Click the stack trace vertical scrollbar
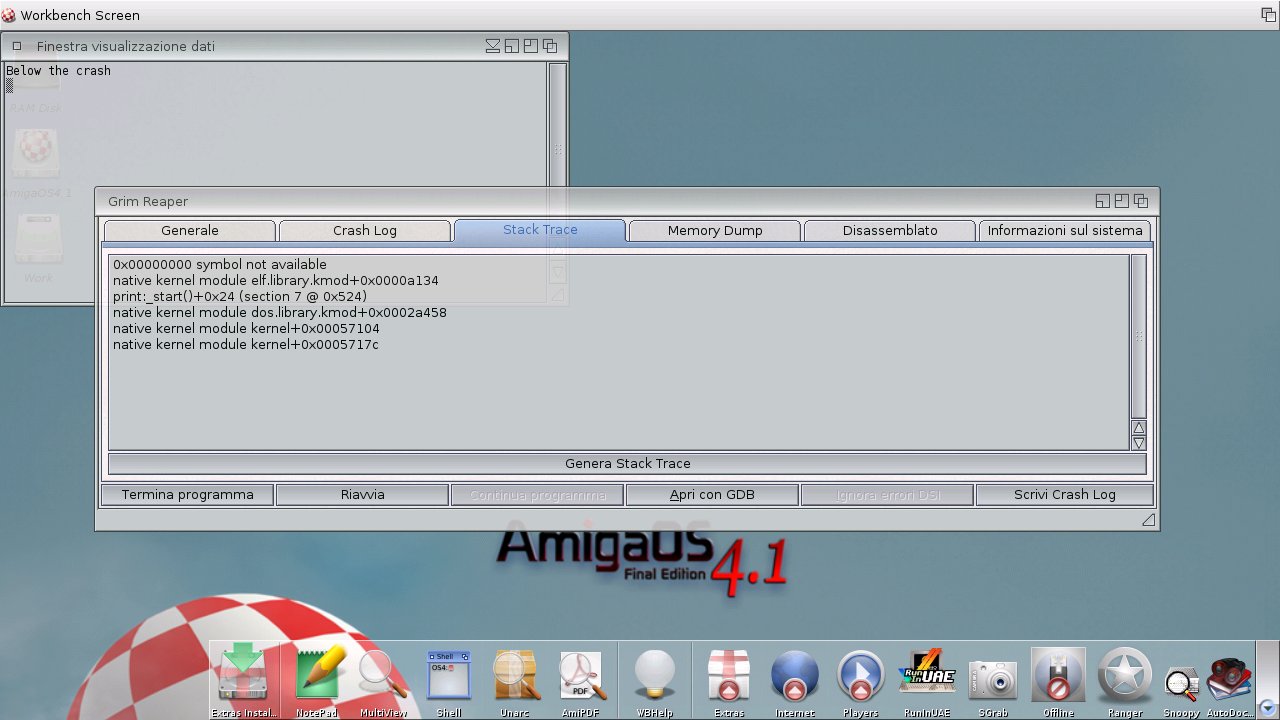The width and height of the screenshot is (1280, 720). 1139,337
